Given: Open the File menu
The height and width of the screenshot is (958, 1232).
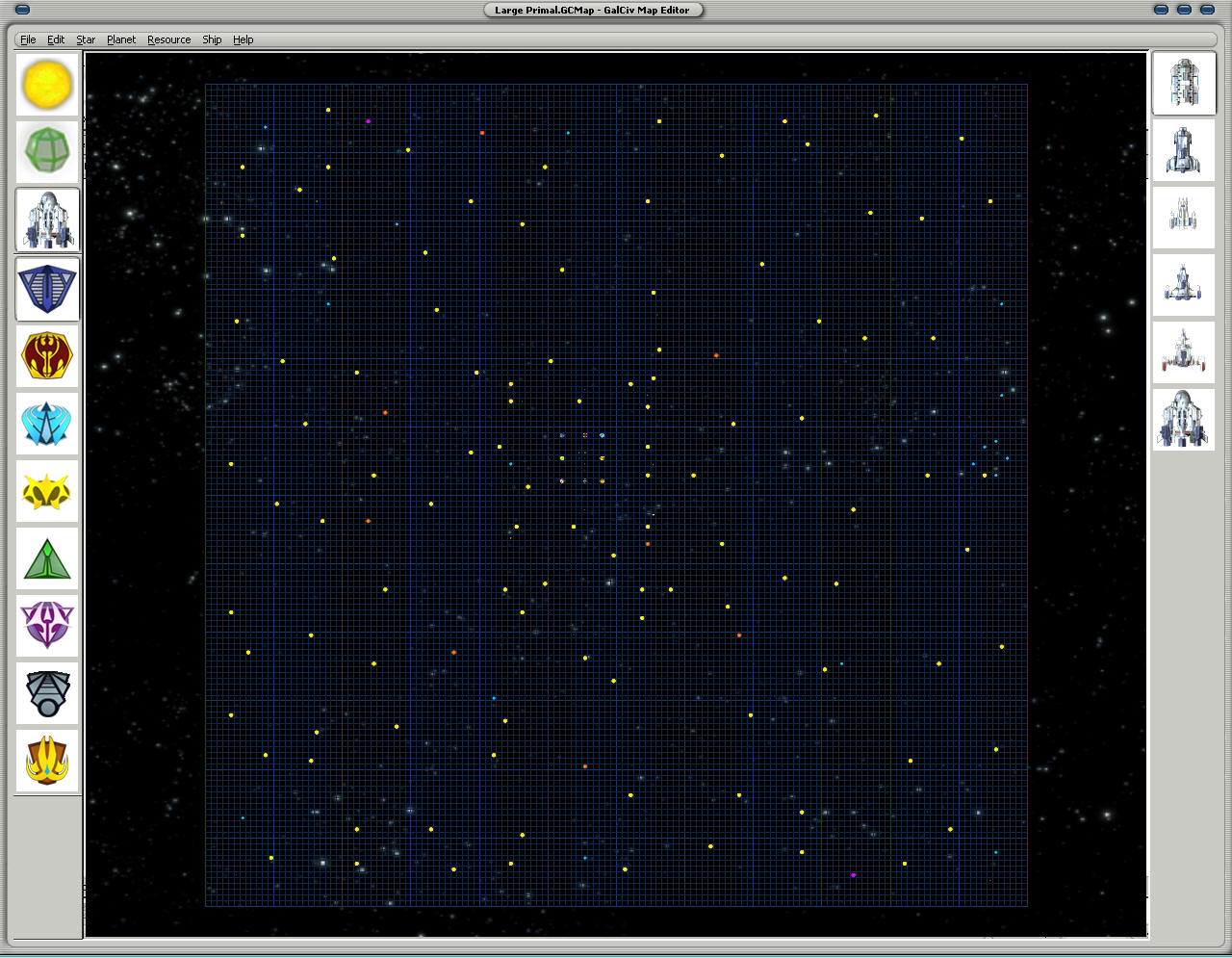Looking at the screenshot, I should (x=28, y=39).
